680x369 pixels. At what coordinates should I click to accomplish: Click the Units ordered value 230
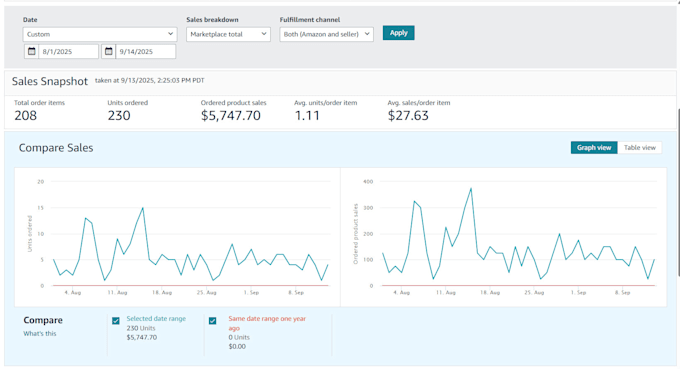[119, 116]
